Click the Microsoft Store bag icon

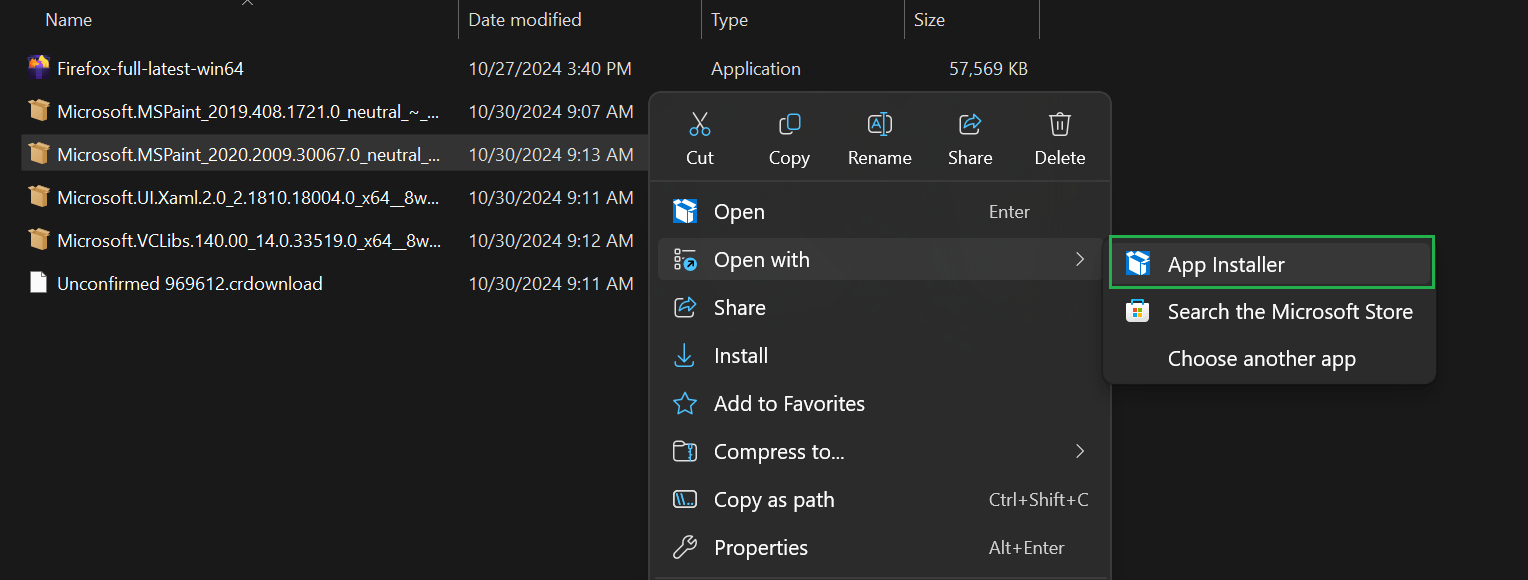[1138, 311]
